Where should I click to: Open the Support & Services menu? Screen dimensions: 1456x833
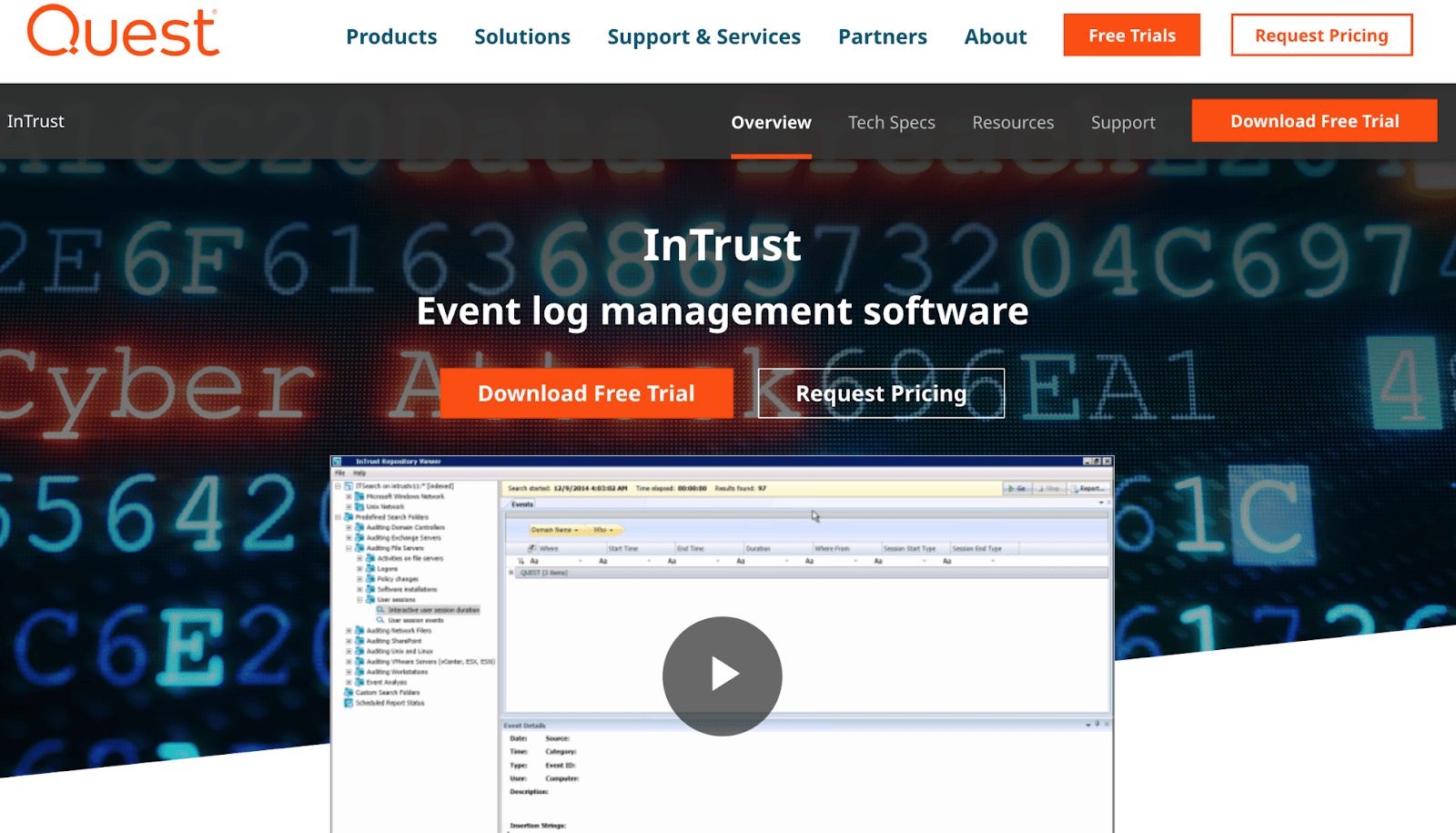pos(704,36)
